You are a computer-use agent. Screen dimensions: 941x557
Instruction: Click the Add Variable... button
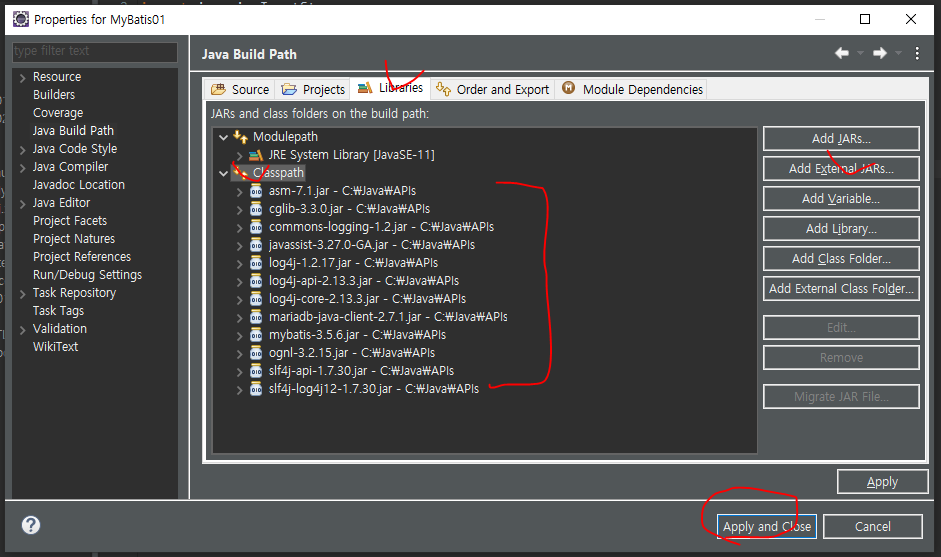(841, 199)
